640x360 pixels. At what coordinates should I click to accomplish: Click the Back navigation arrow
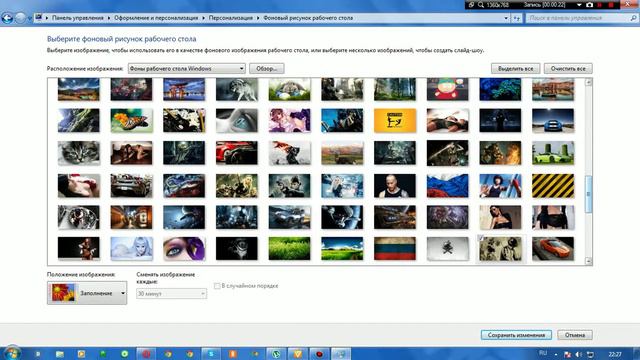point(7,18)
